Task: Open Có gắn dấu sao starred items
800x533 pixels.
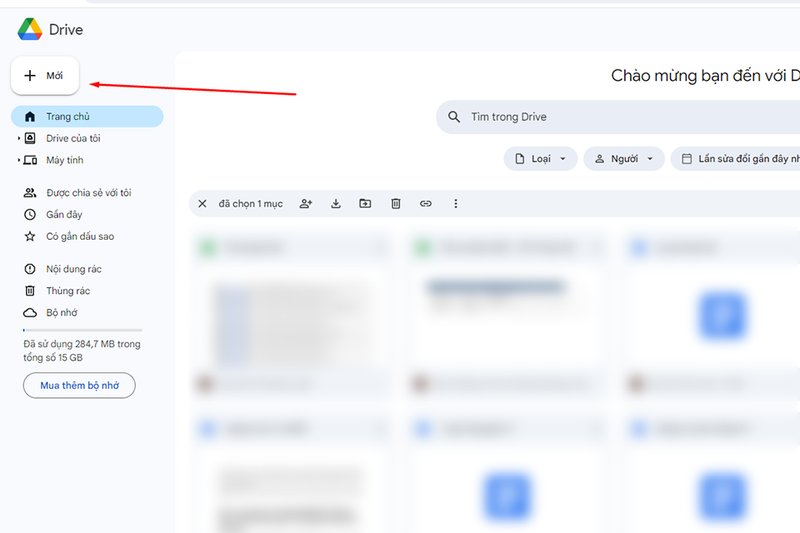Action: pyautogui.click(x=80, y=236)
